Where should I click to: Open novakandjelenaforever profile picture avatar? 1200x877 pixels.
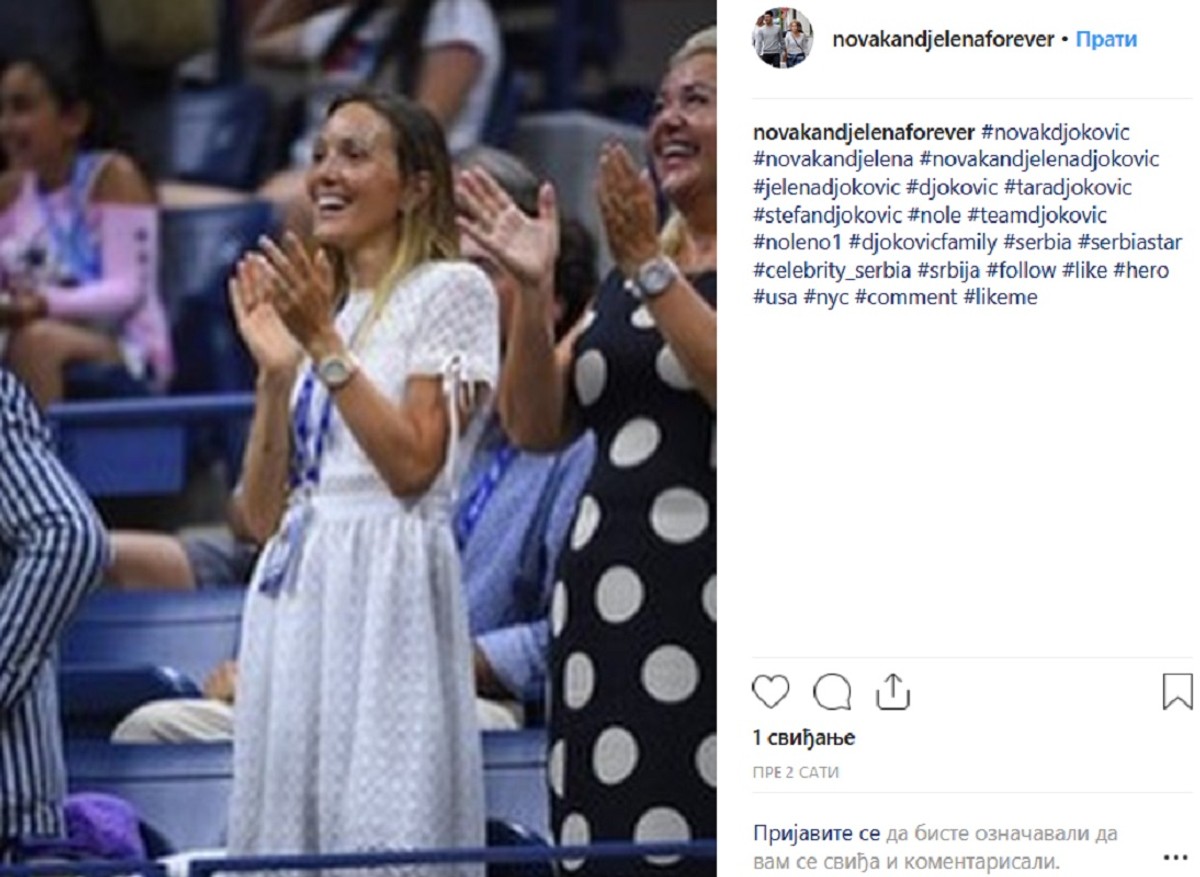pyautogui.click(x=782, y=39)
